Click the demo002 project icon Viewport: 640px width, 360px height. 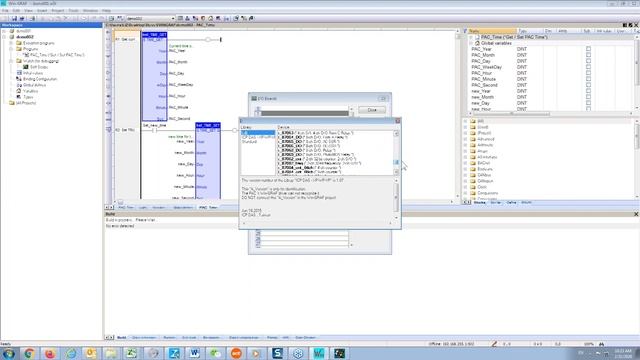pyautogui.click(x=12, y=37)
